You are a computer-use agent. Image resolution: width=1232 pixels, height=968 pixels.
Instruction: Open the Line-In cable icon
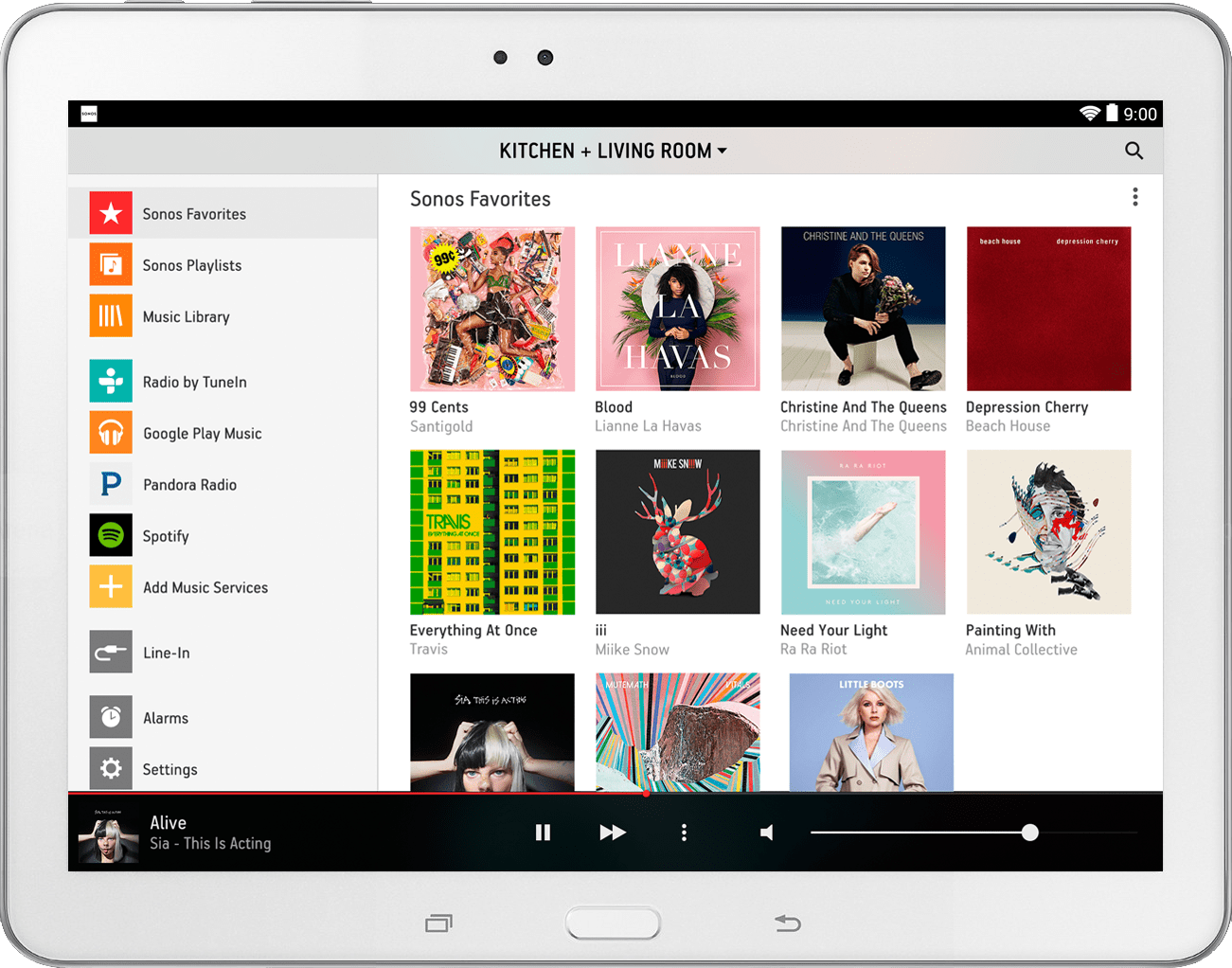111,652
